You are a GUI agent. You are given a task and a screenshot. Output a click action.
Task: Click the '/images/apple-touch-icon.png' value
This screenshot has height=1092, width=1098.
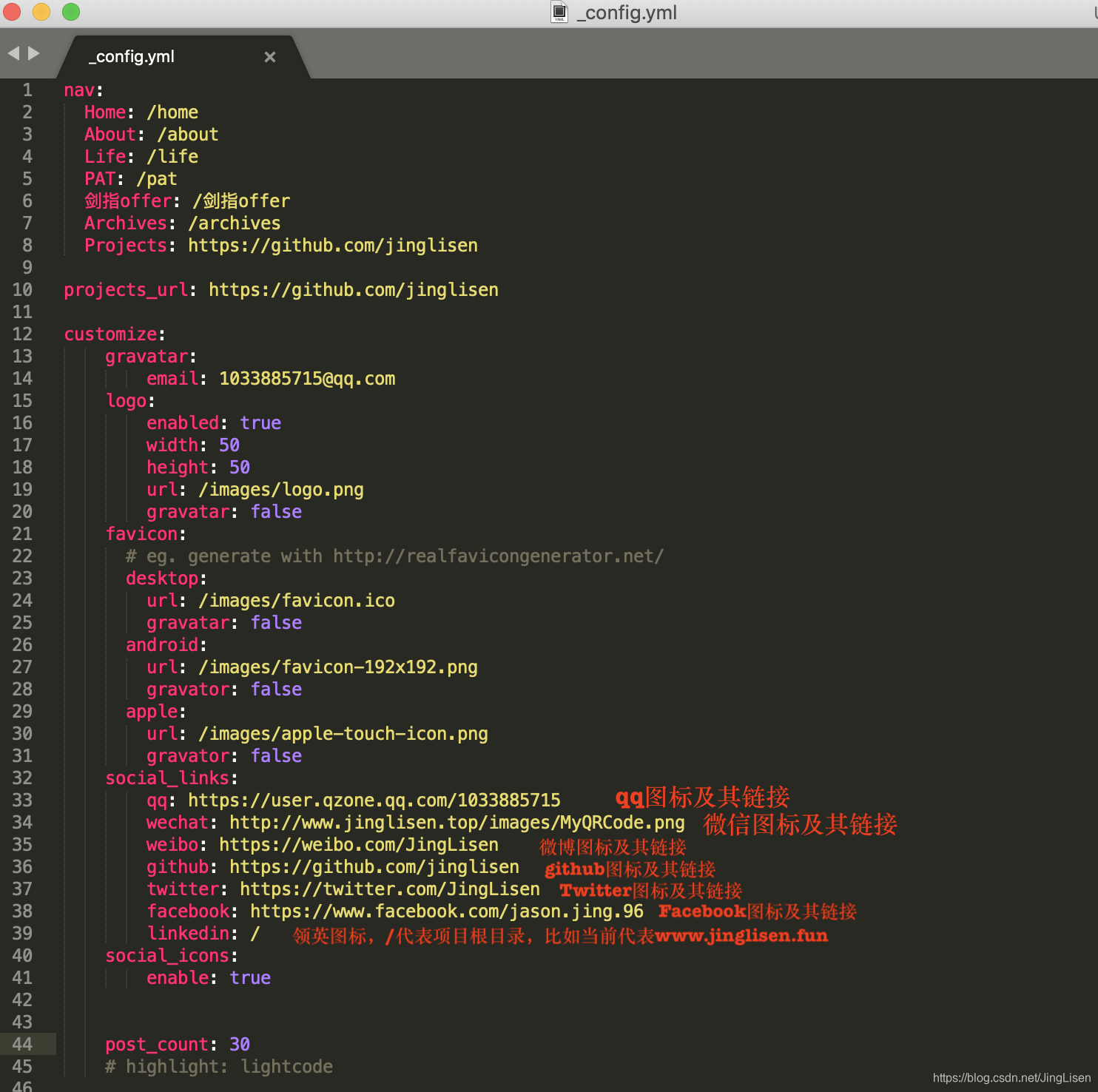point(343,734)
